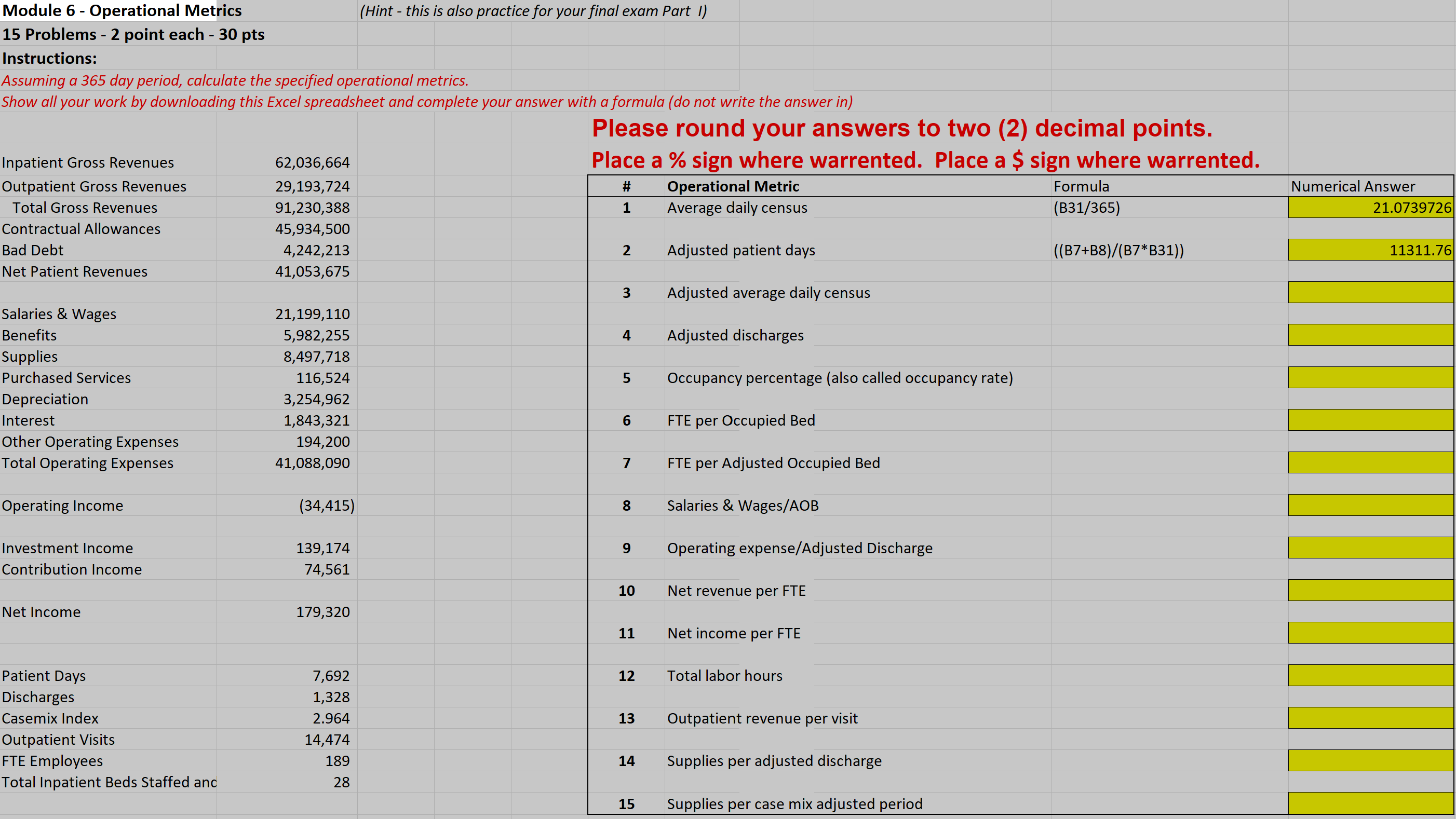Select the answer cell for FTE per Occupied Bed

tap(1370, 420)
